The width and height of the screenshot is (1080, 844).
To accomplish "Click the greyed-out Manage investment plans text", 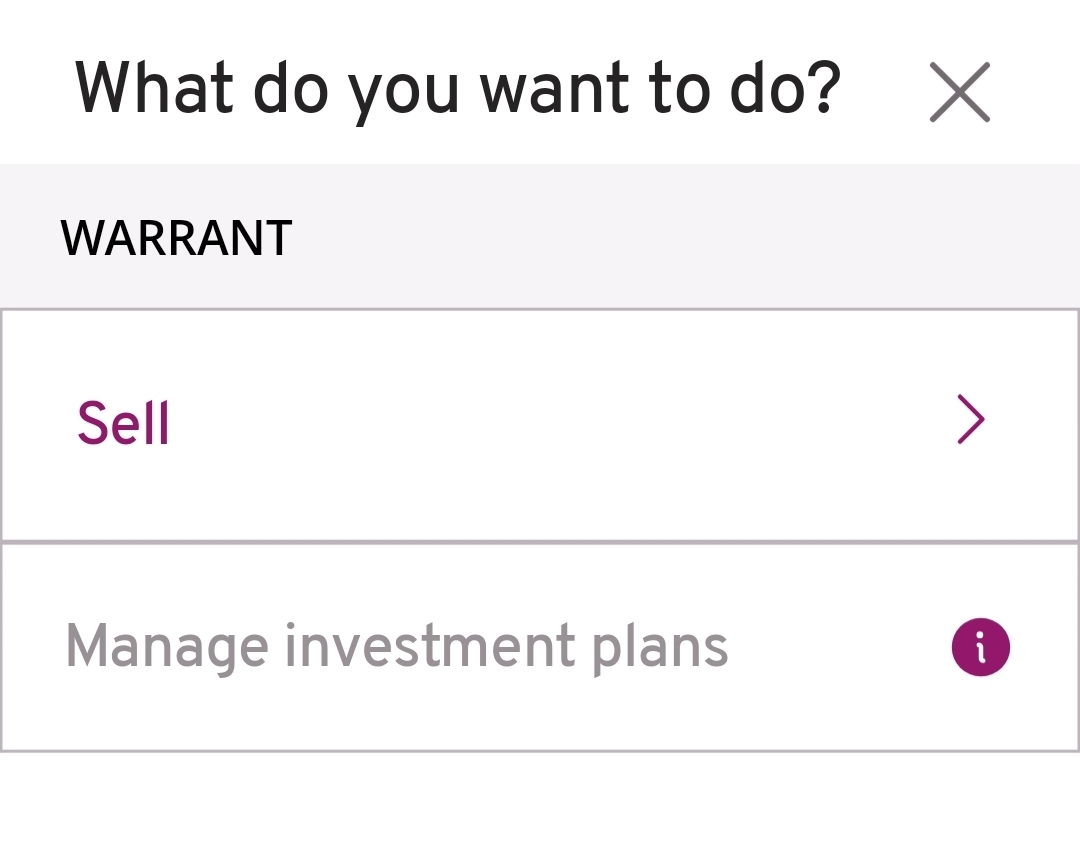I will pos(396,646).
